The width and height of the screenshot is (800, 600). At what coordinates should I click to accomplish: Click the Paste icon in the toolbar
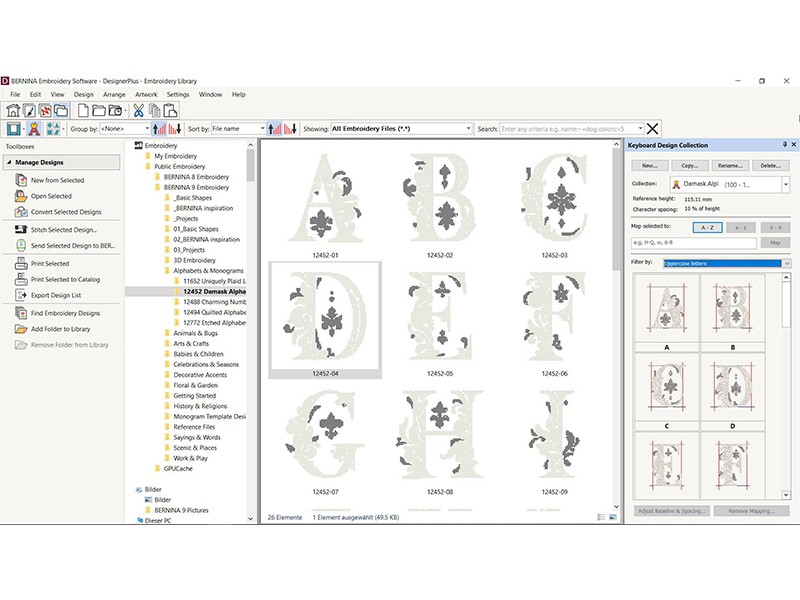click(168, 111)
